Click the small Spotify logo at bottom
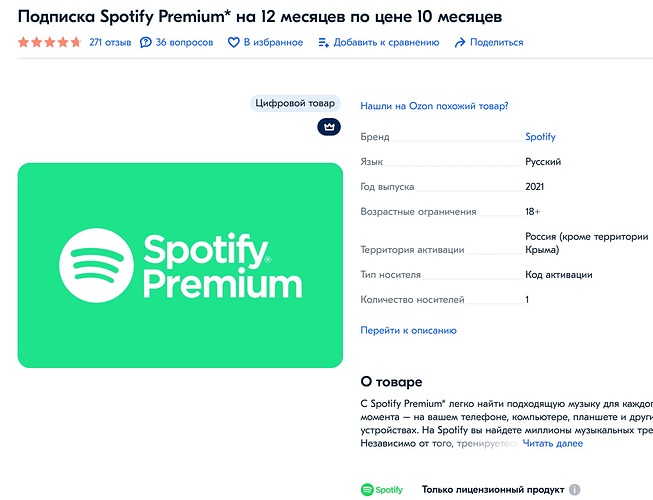The image size is (653, 500). tap(382, 490)
